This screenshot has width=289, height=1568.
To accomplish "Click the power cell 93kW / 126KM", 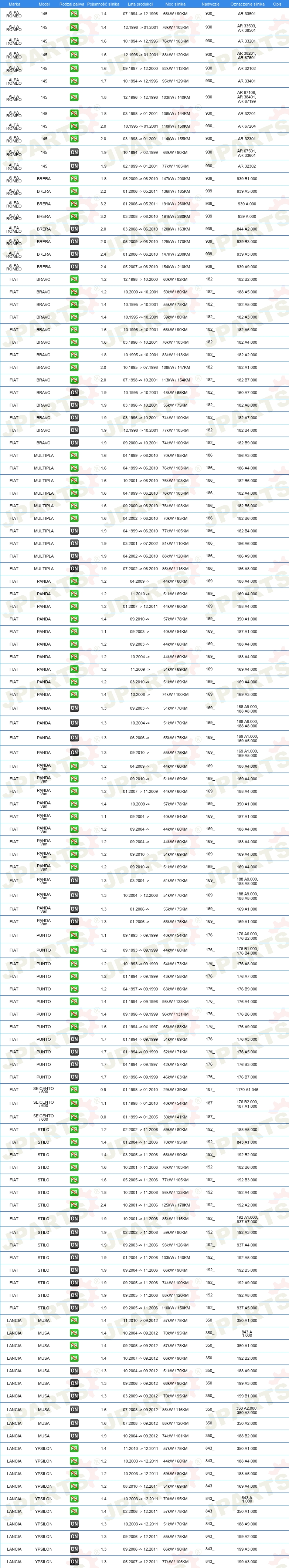I will (x=175, y=1245).
